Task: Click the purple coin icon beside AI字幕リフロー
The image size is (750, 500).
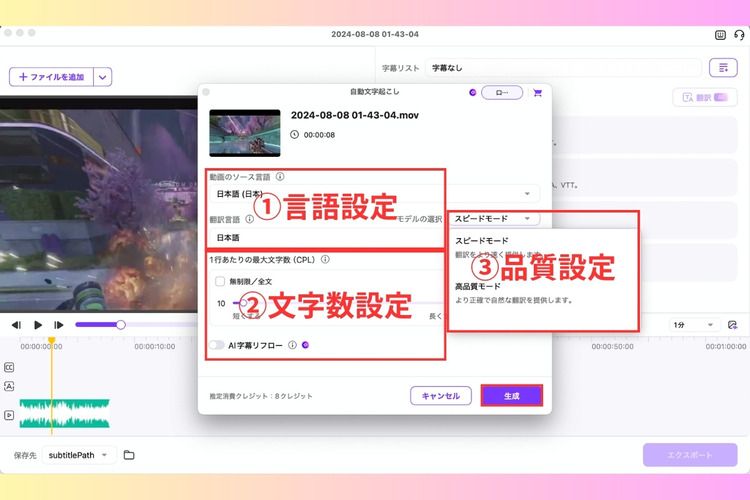Action: 305,344
